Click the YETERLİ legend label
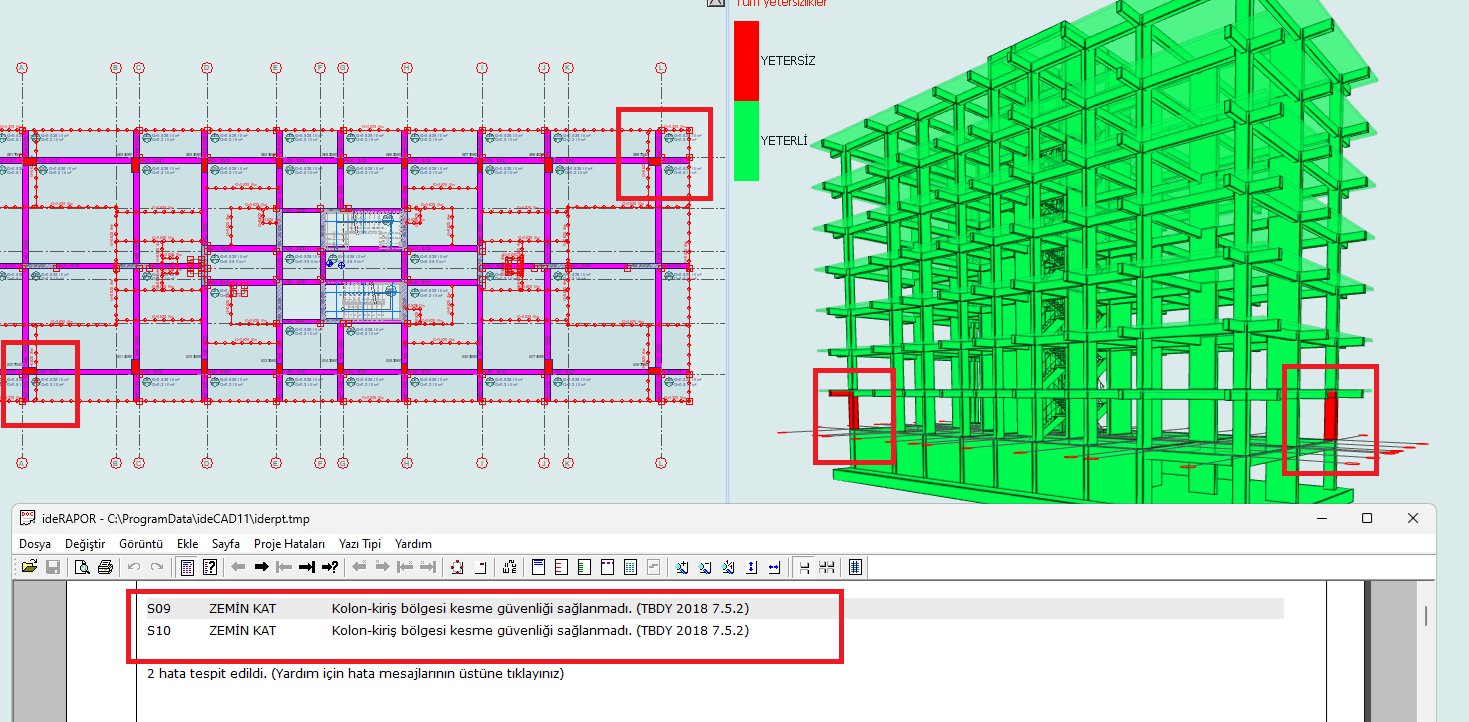 784,141
